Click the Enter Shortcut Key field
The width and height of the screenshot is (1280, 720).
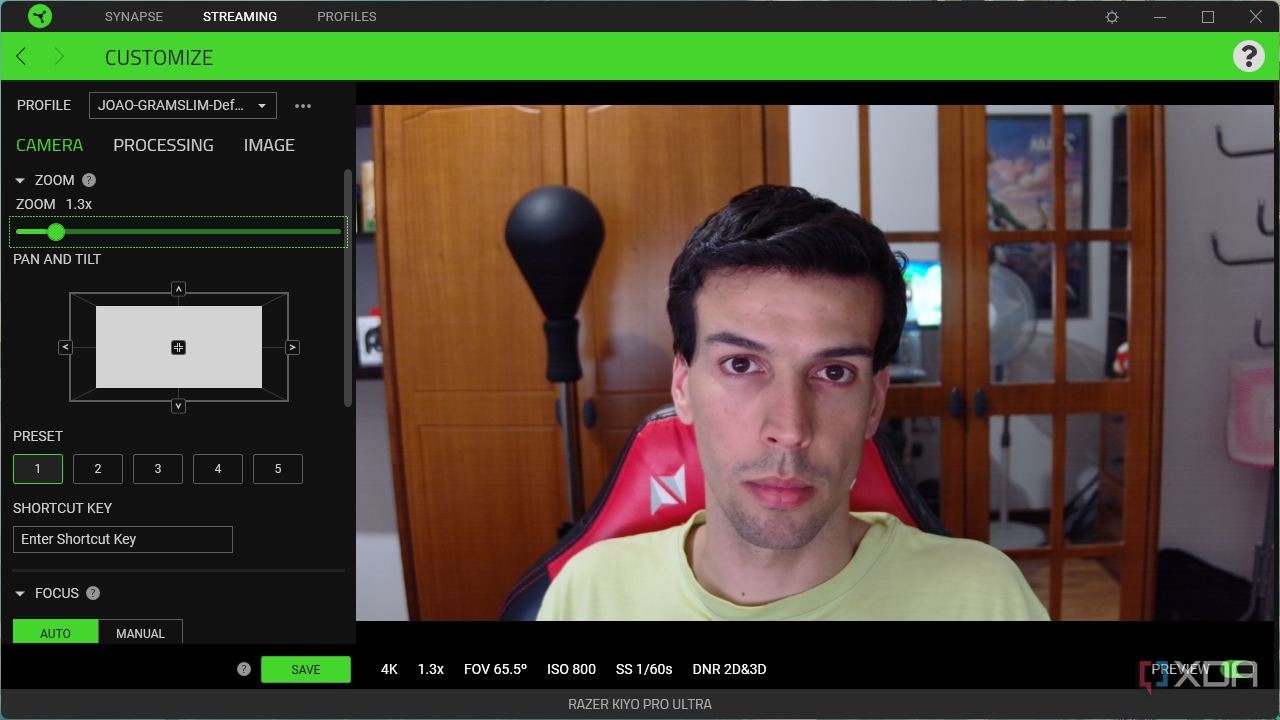coord(123,539)
